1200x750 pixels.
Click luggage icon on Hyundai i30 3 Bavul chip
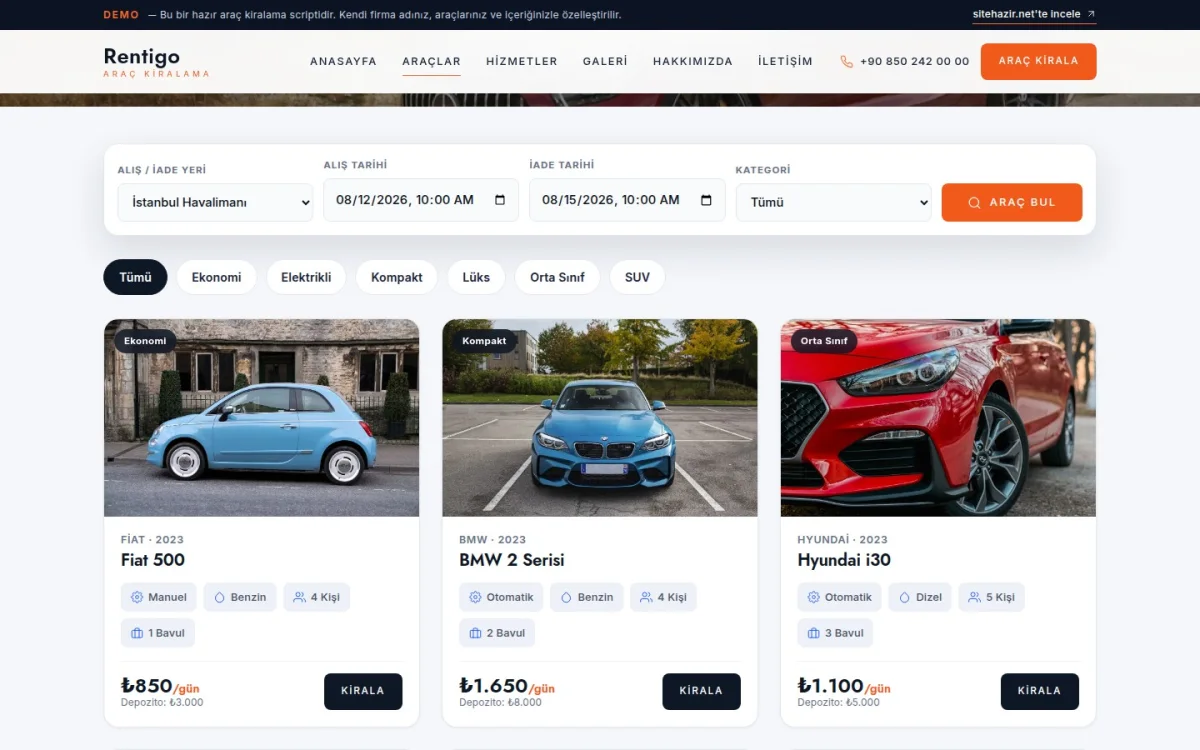tap(813, 633)
